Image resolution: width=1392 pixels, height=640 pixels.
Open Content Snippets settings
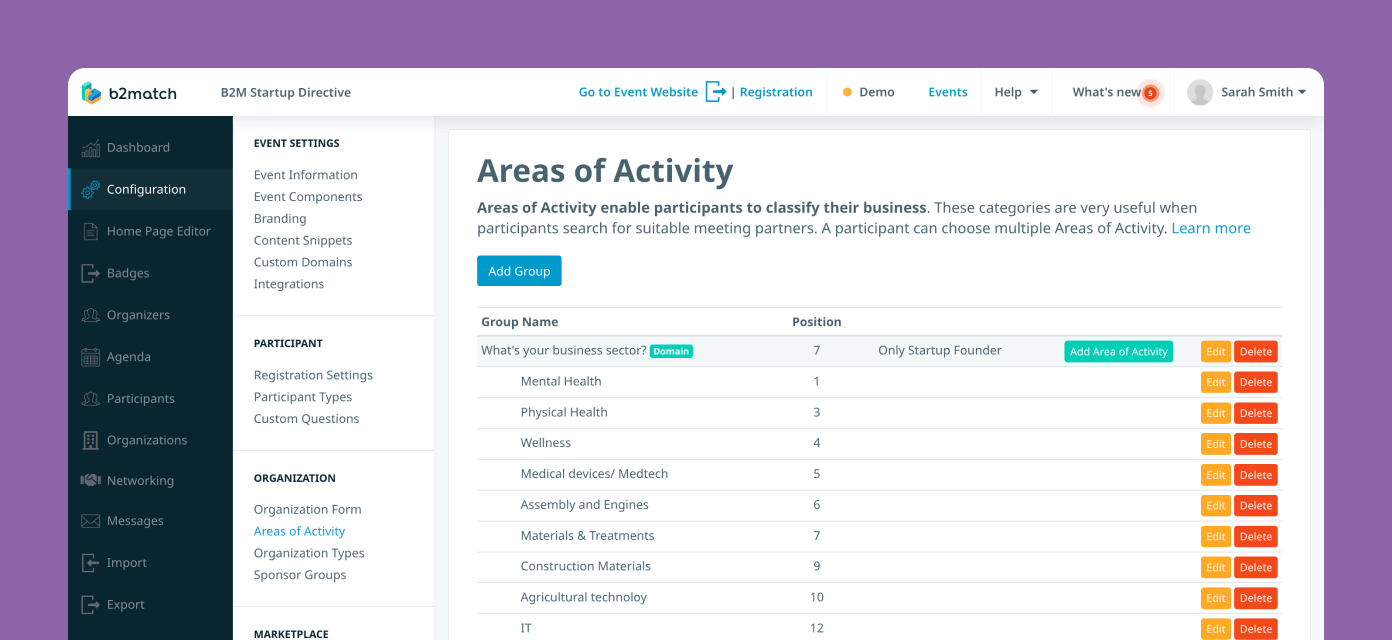tap(303, 240)
